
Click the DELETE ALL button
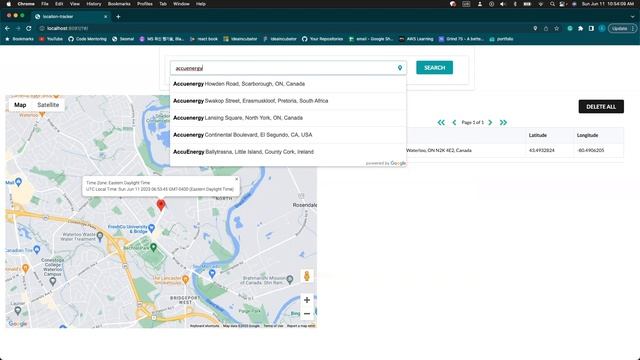[x=601, y=107]
